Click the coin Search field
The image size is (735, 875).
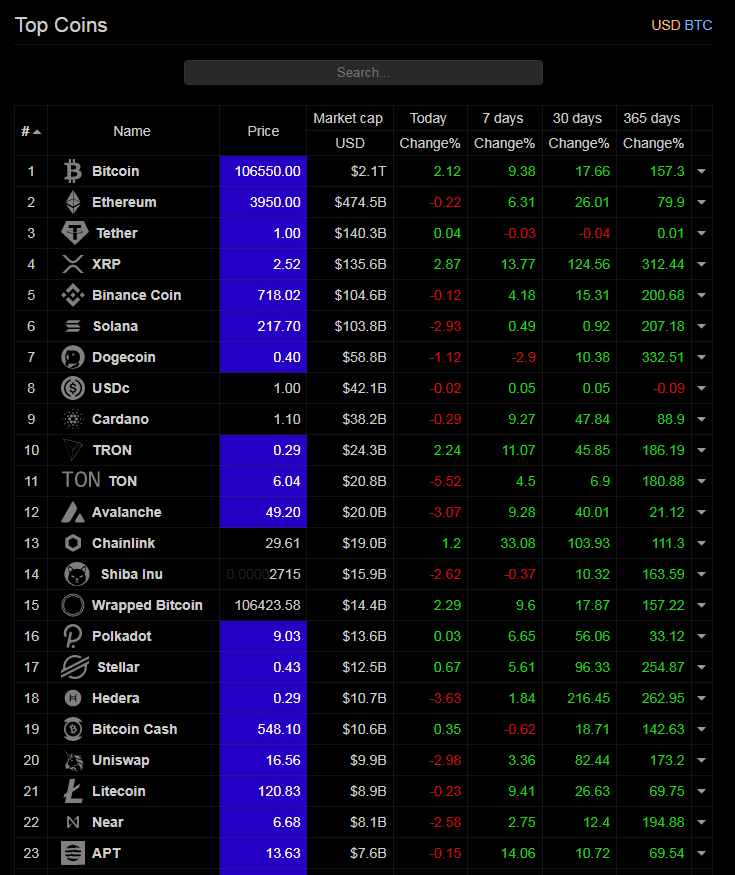coord(363,73)
